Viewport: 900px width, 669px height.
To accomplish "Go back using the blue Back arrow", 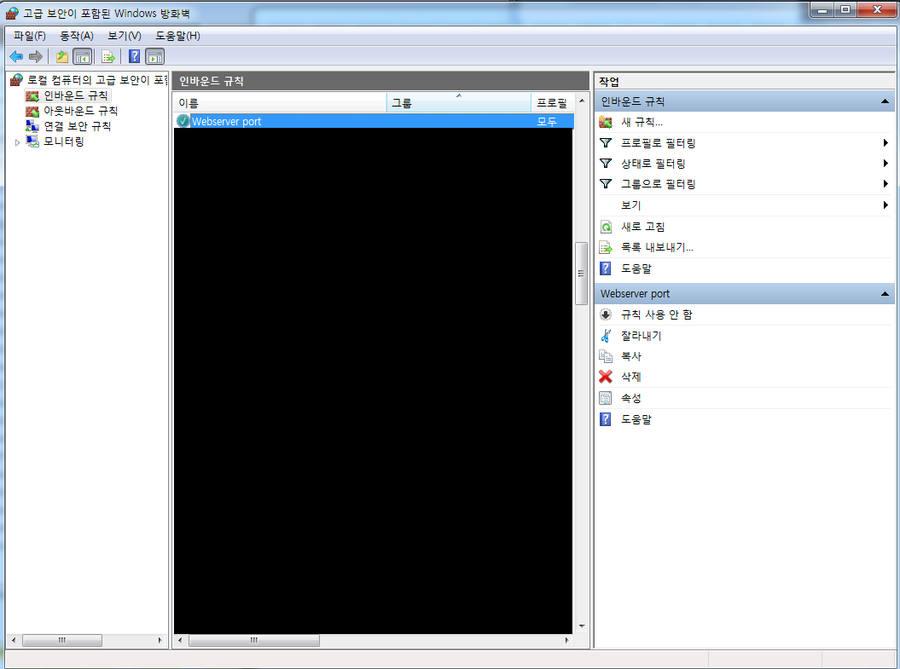I will (16, 56).
